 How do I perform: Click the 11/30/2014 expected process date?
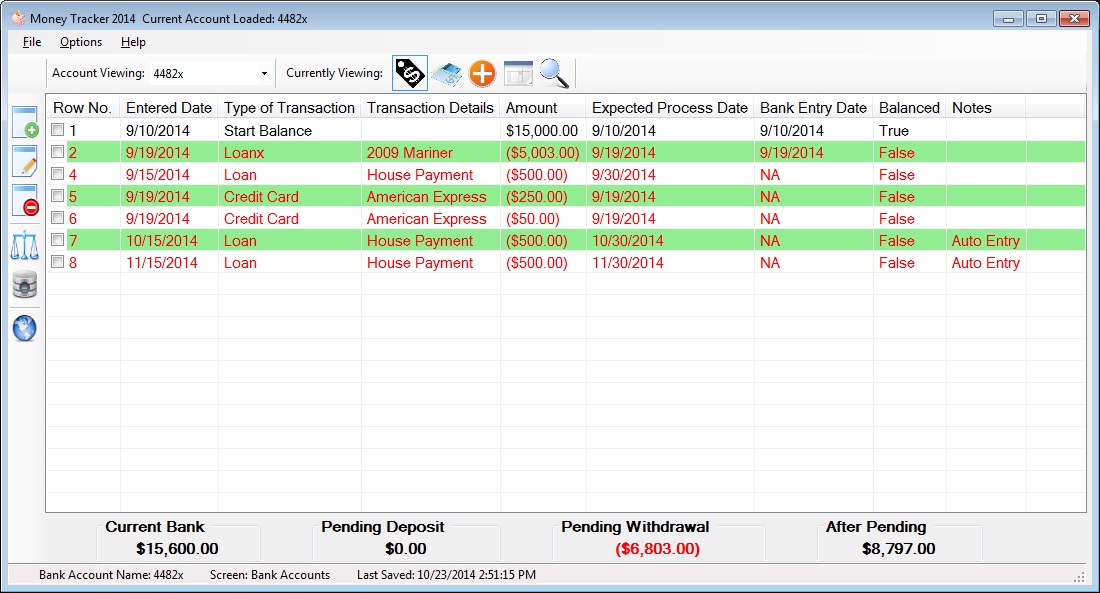coord(627,262)
